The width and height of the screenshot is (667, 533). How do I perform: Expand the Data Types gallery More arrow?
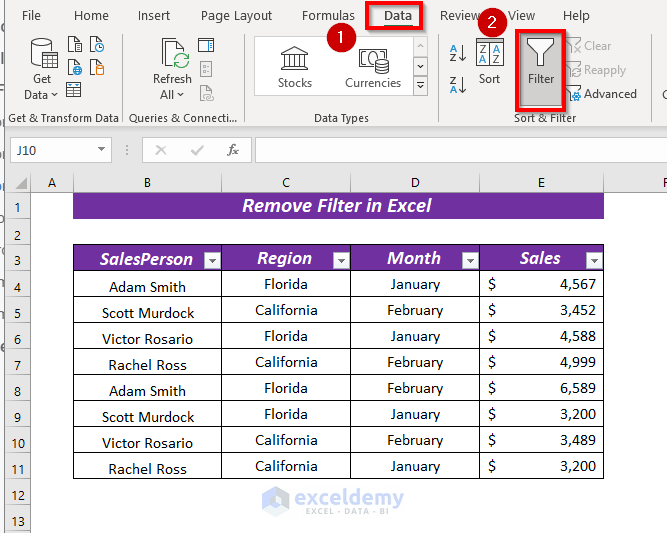[x=420, y=86]
